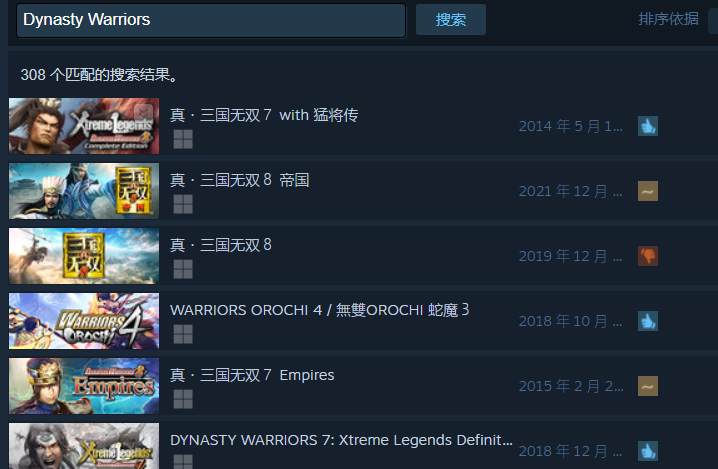Select the Empires game cover thumbnail
This screenshot has width=718, height=469.
point(84,386)
